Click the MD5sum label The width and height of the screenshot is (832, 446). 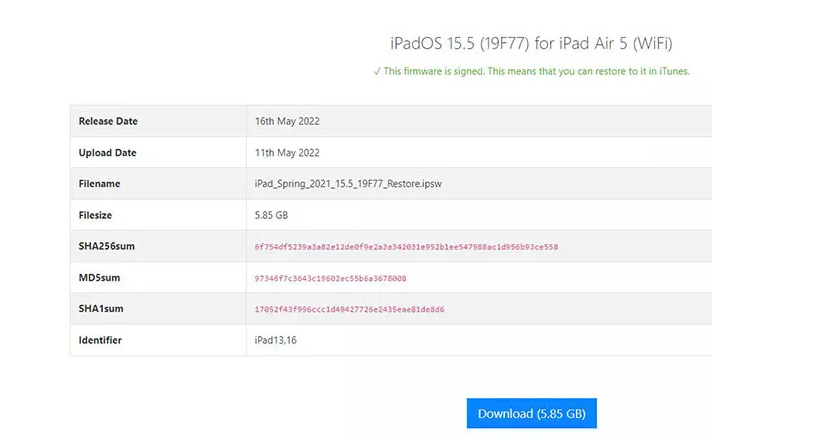99,277
